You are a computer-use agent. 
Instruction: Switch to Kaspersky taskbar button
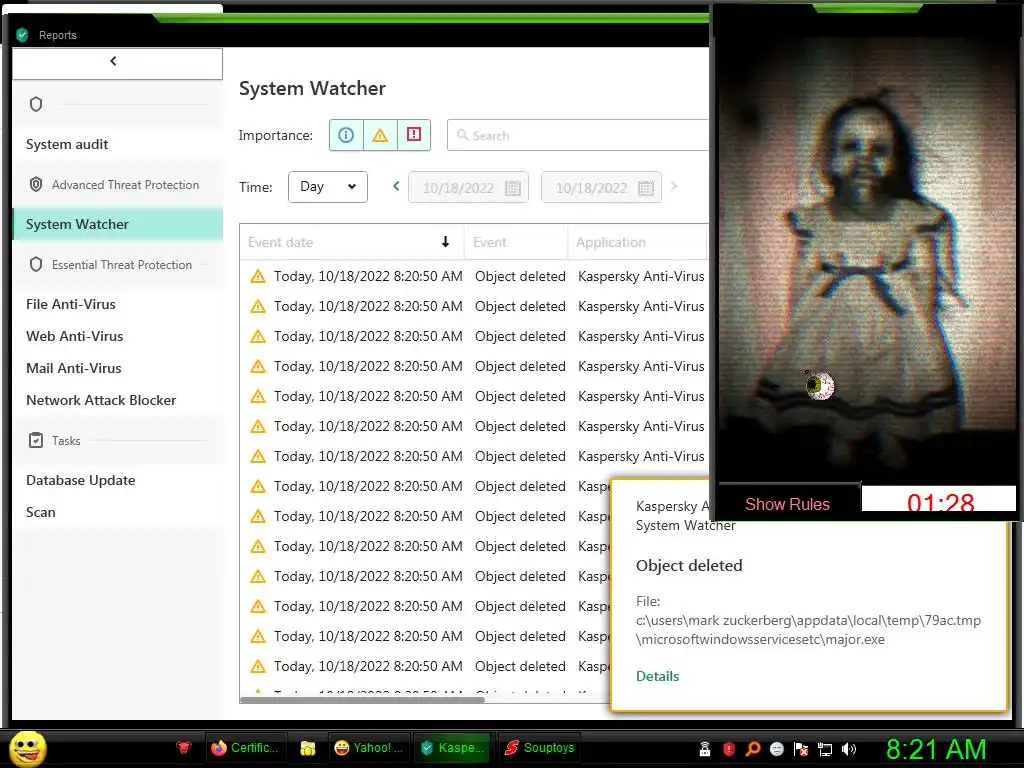click(453, 748)
